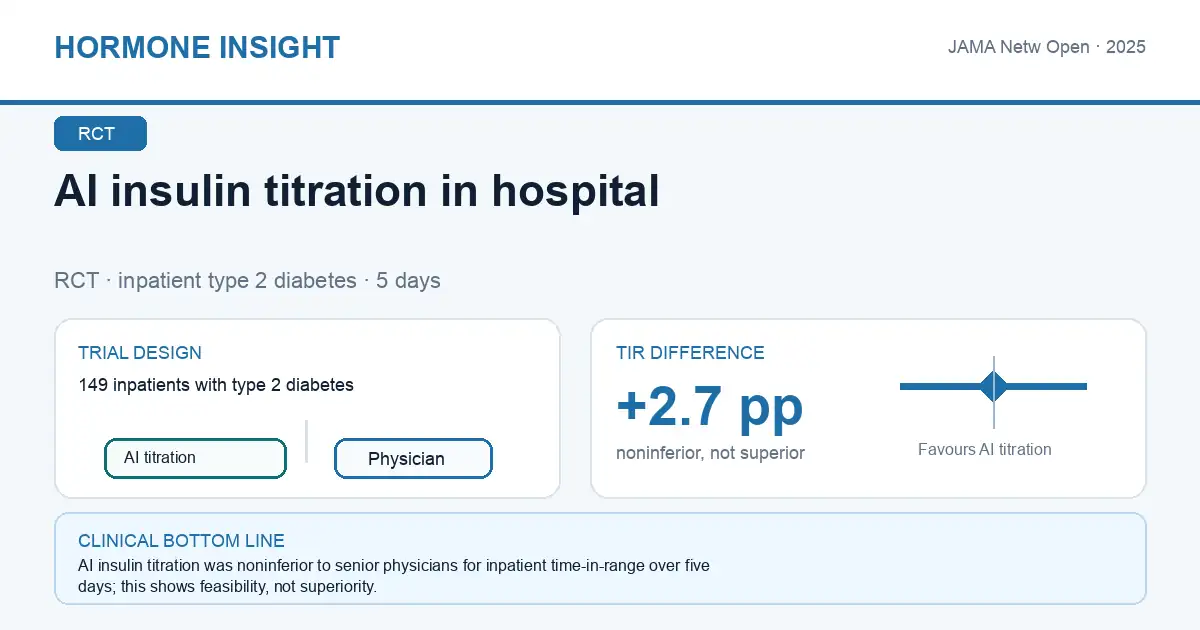The height and width of the screenshot is (630, 1200).
Task: Click the HORMONE INSIGHT logo
Action: pos(197,47)
